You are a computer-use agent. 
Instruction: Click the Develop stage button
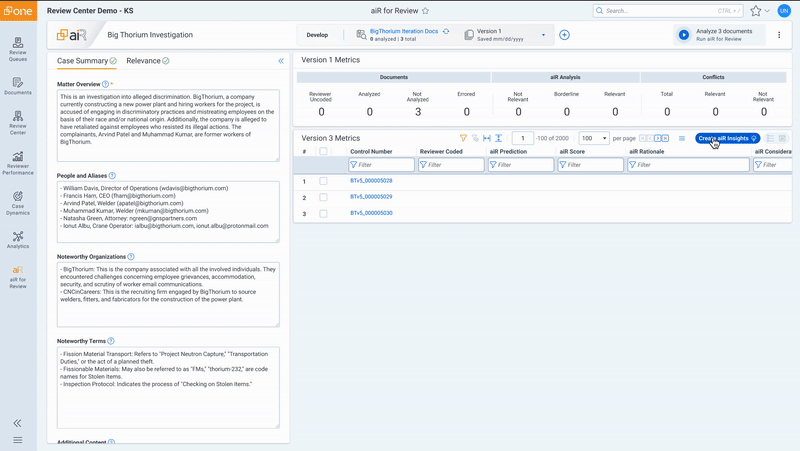(317, 35)
